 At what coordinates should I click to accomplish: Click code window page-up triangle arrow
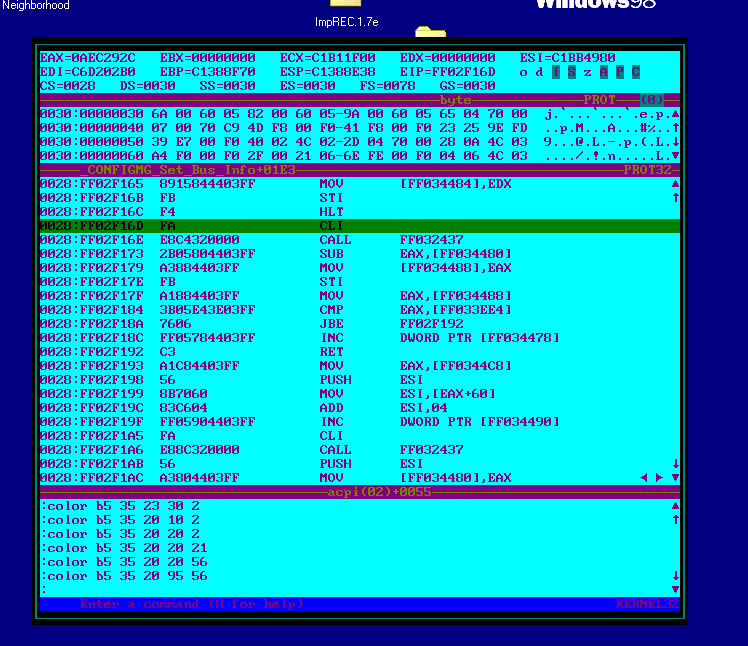point(675,184)
